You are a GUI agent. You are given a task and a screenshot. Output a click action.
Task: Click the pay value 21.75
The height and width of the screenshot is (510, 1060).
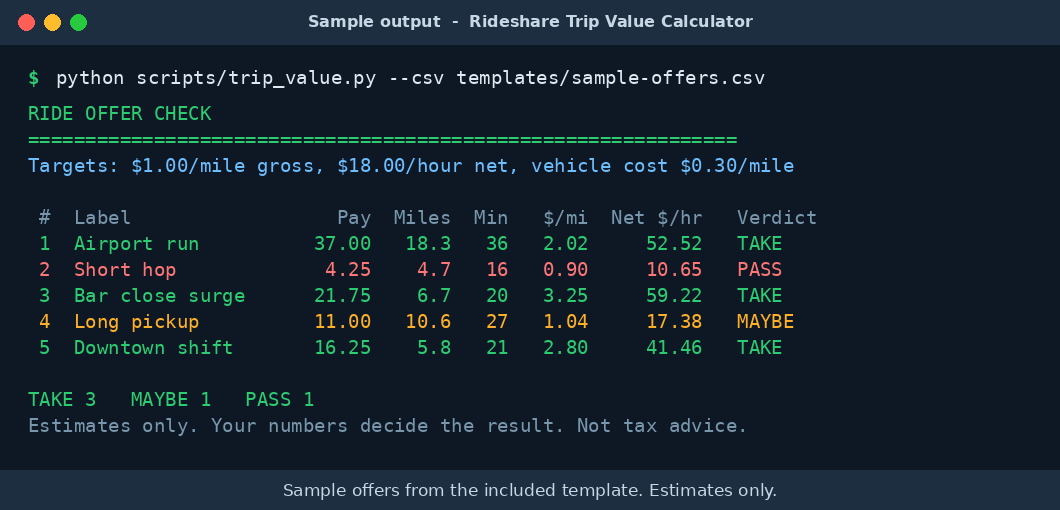click(x=343, y=296)
